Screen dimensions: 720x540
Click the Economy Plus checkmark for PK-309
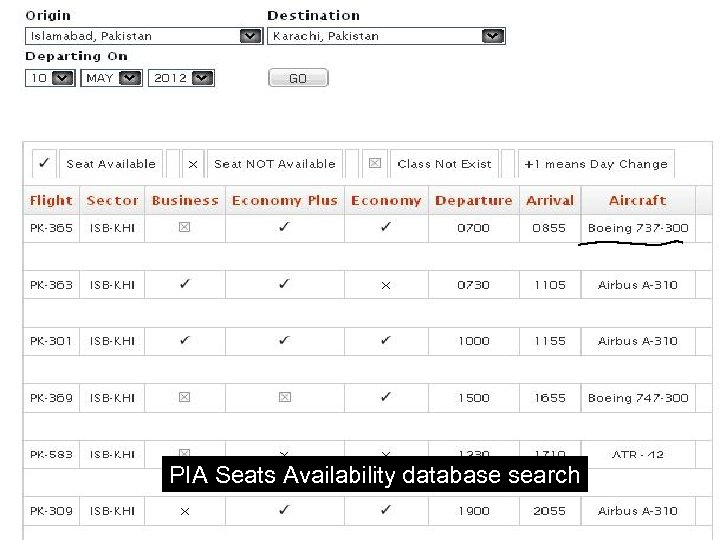pyautogui.click(x=284, y=510)
